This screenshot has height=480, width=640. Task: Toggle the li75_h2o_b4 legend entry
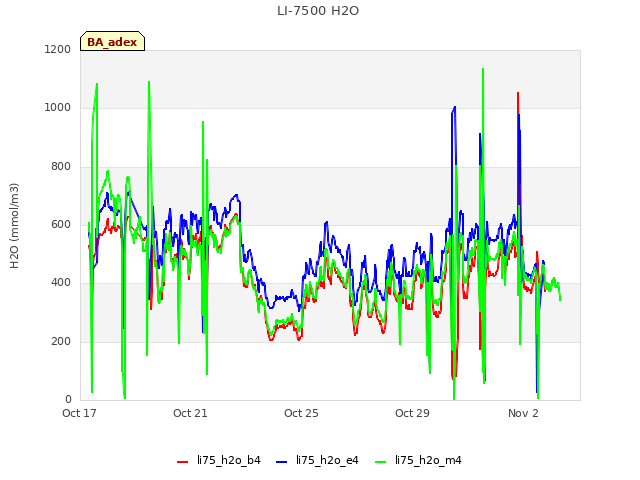219,460
